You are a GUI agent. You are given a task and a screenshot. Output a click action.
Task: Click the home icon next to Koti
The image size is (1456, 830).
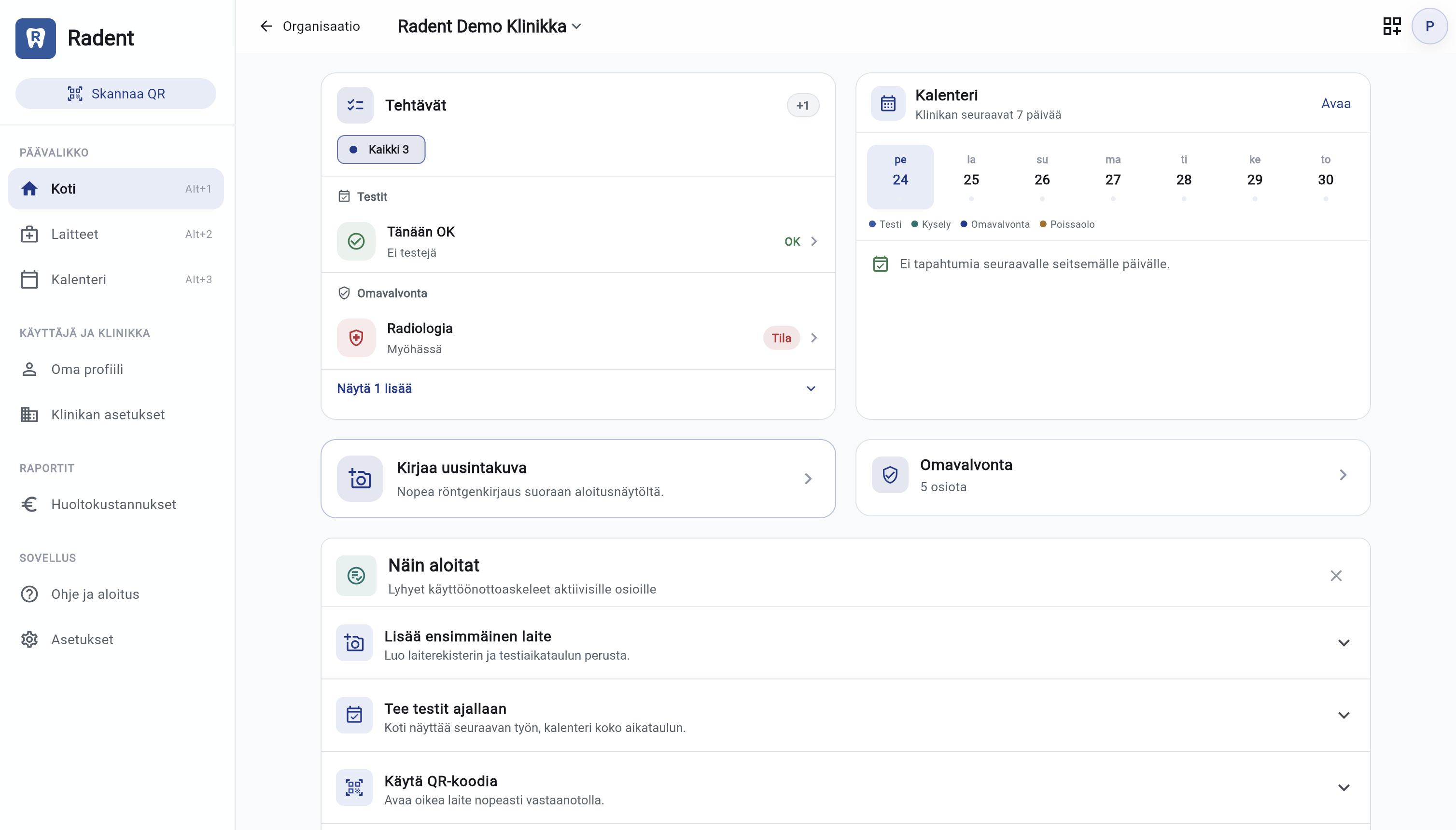[29, 189]
